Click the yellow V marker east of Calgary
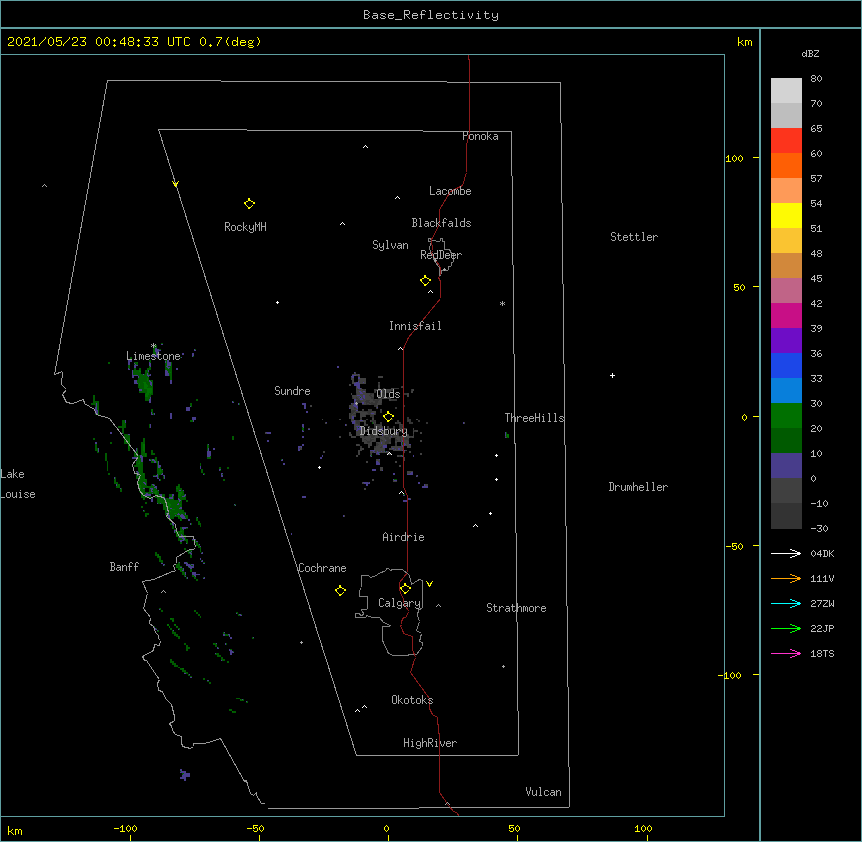Screen dimensions: 862x842 [429, 584]
